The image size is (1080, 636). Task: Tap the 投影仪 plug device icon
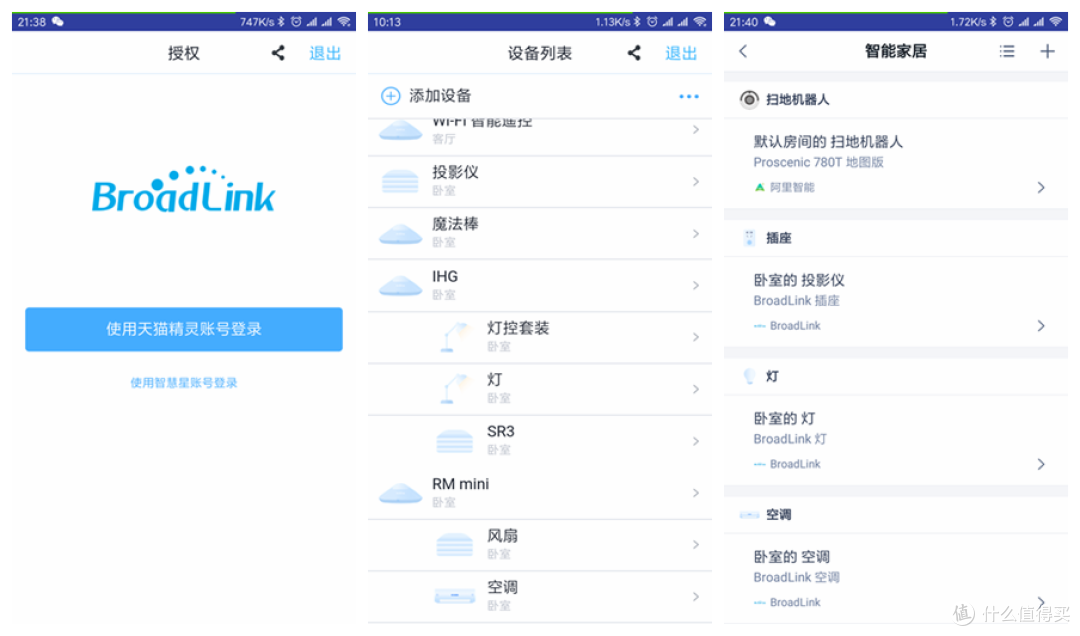pyautogui.click(x=400, y=182)
